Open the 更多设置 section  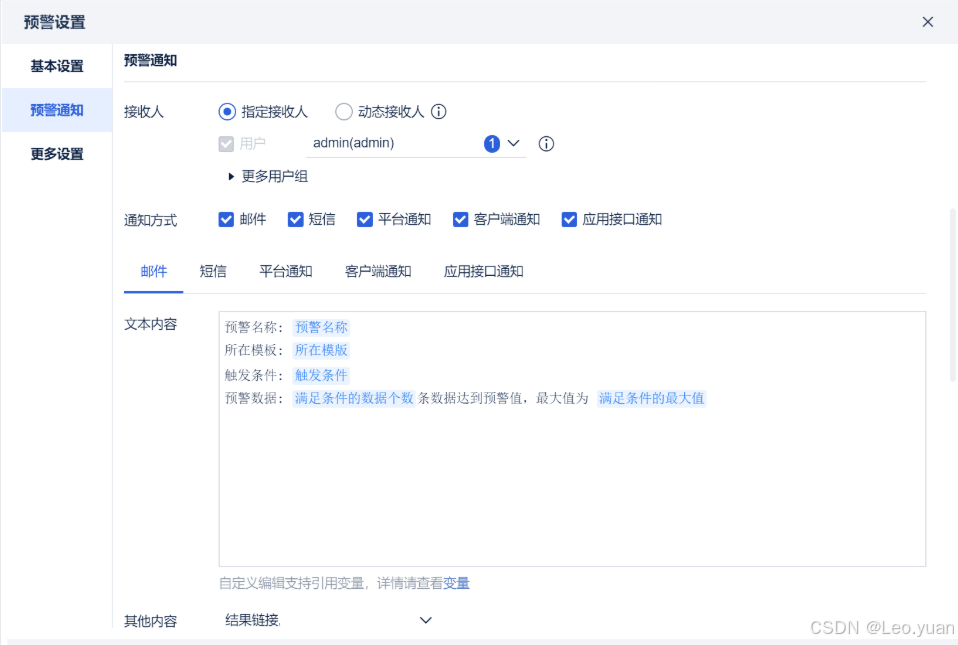tap(57, 154)
